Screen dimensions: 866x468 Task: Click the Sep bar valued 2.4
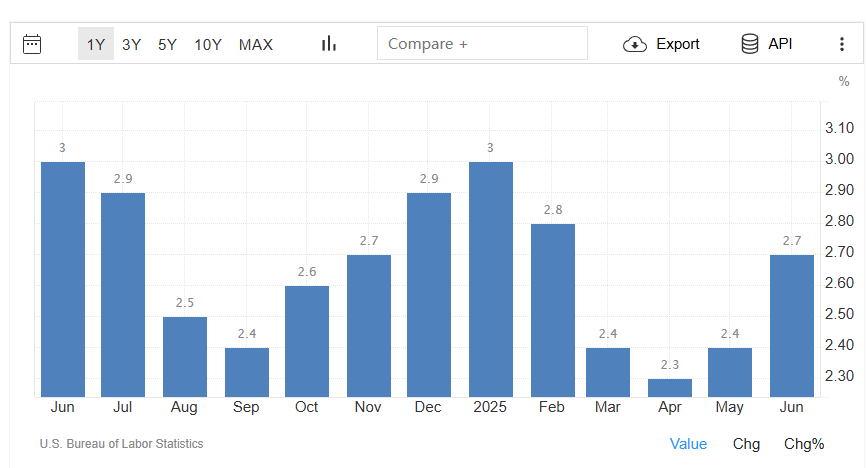click(x=247, y=372)
